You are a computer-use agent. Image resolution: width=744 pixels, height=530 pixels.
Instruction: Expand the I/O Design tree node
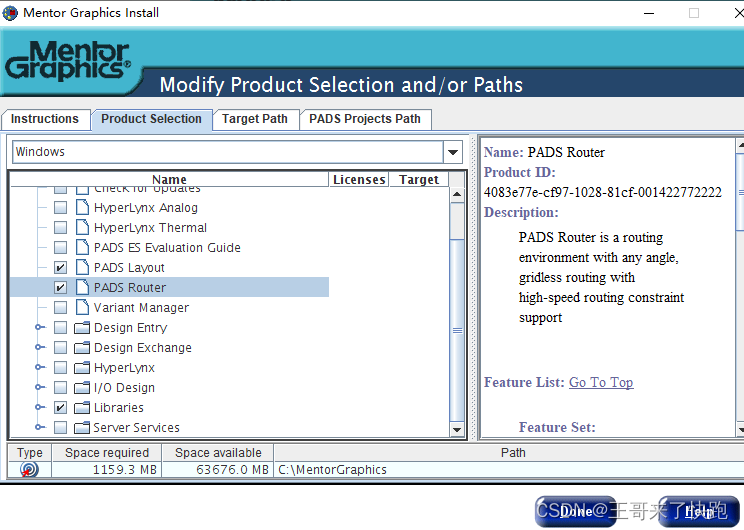[40, 387]
